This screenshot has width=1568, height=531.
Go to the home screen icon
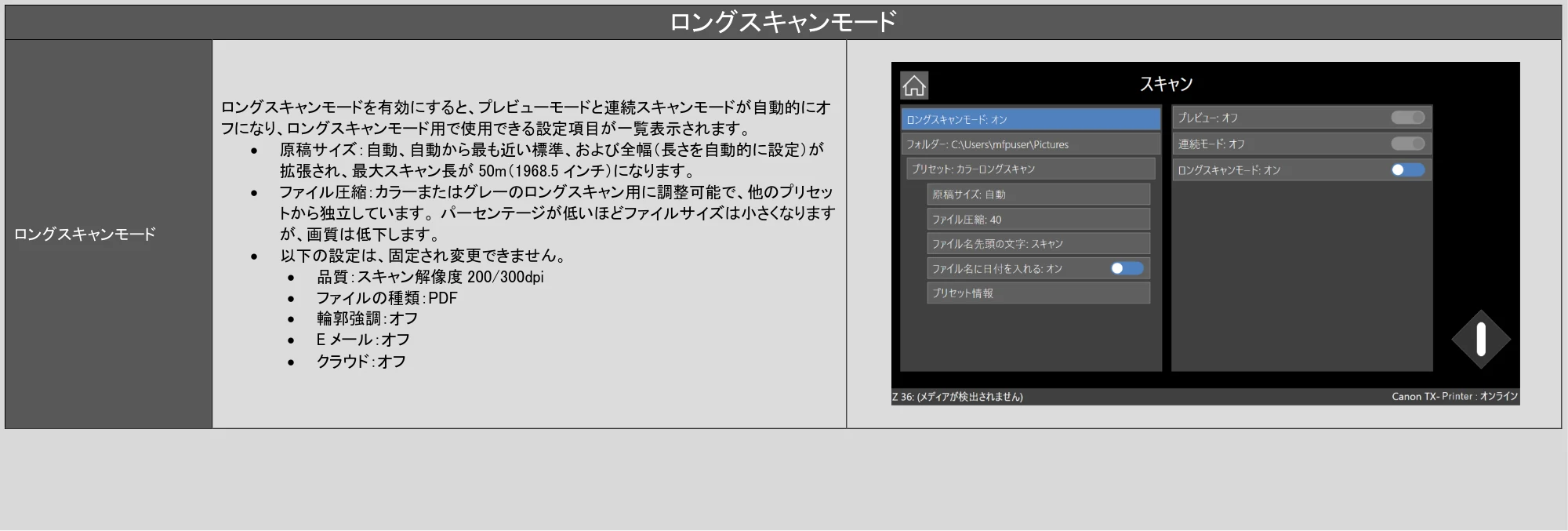(x=914, y=85)
